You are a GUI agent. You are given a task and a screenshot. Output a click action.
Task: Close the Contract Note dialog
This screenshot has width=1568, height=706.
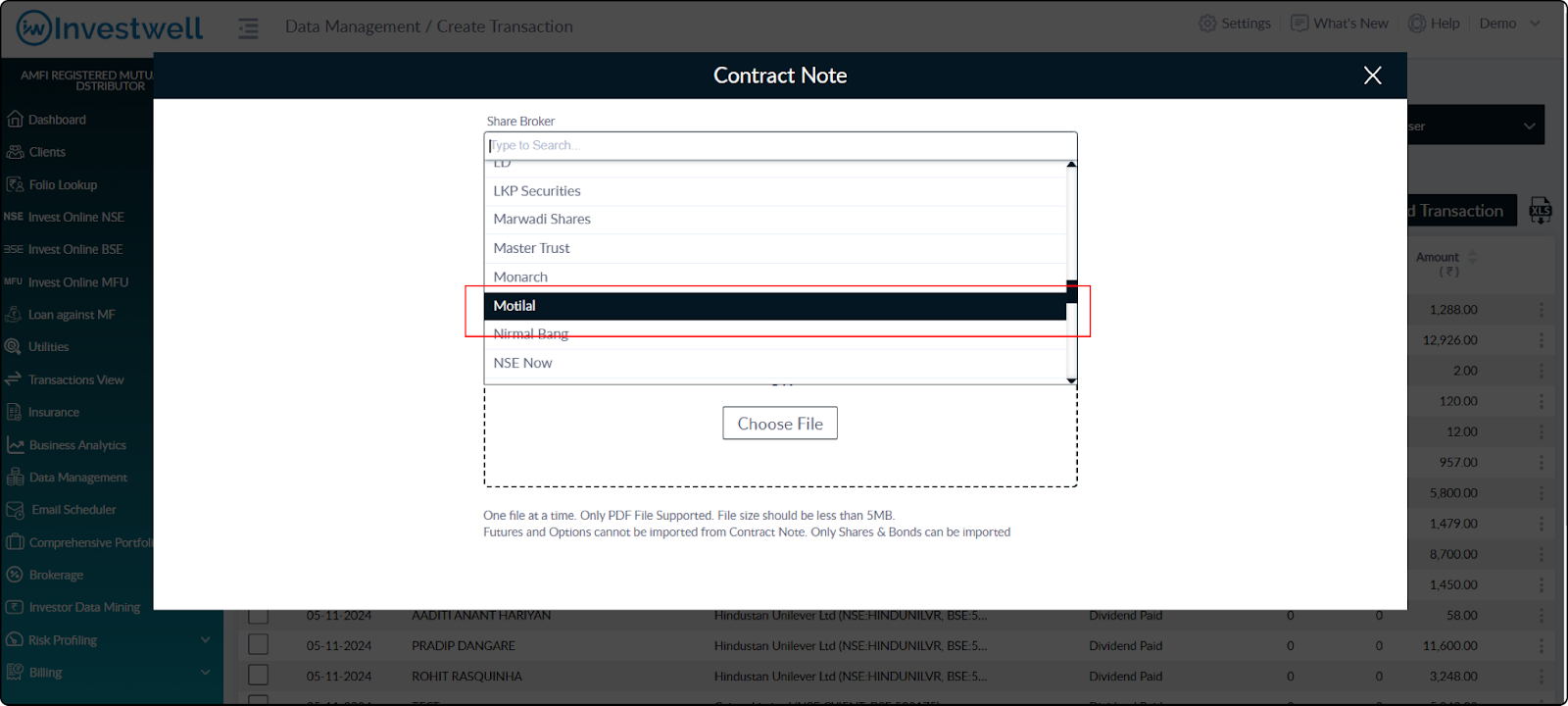[1372, 76]
